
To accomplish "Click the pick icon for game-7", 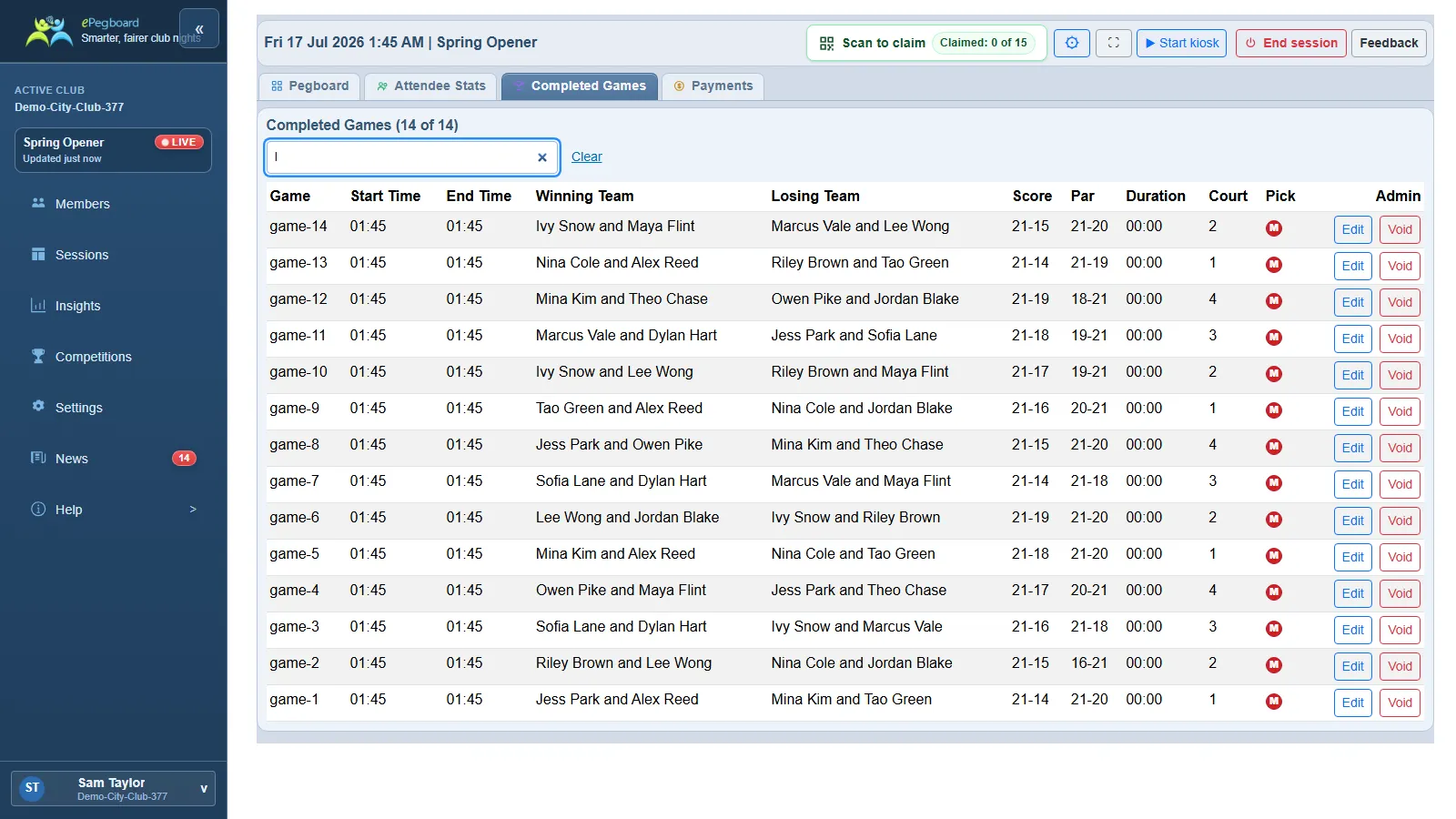I will click(1274, 483).
